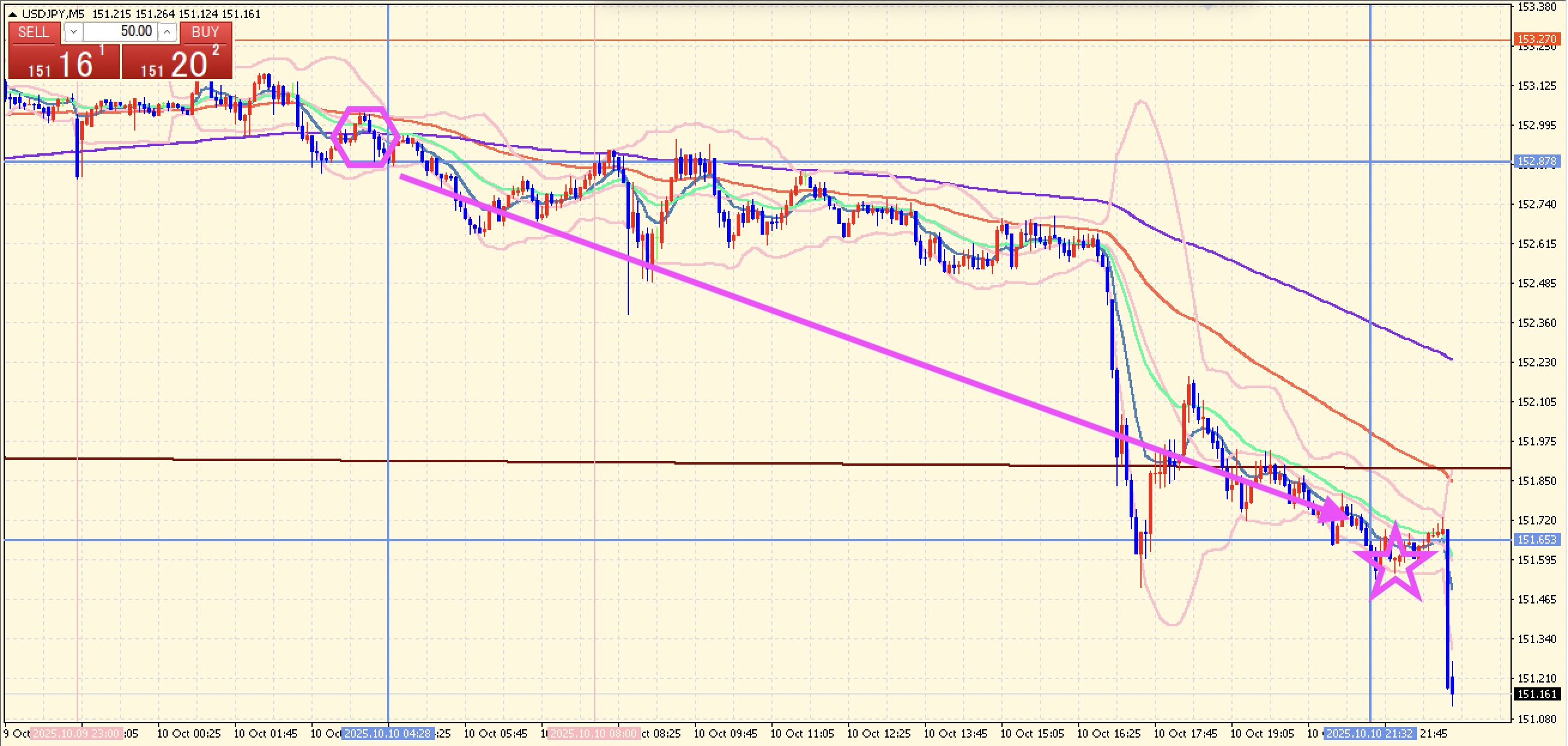Click the sell price 151.16 tile
Screen dimensions: 1568x746
65,63
